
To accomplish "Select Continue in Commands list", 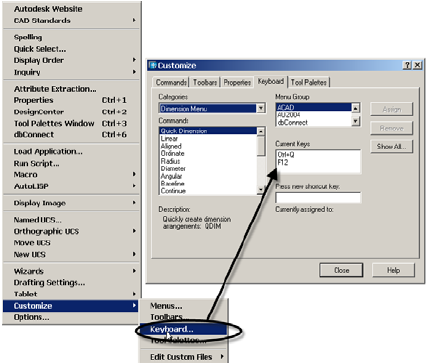I will click(208, 191).
